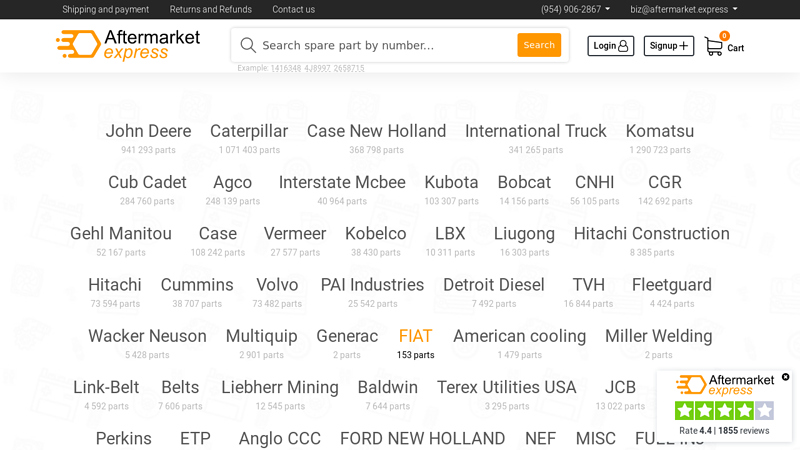The width and height of the screenshot is (800, 450).
Task: Open Case brand with 108 242 parts
Action: [218, 233]
